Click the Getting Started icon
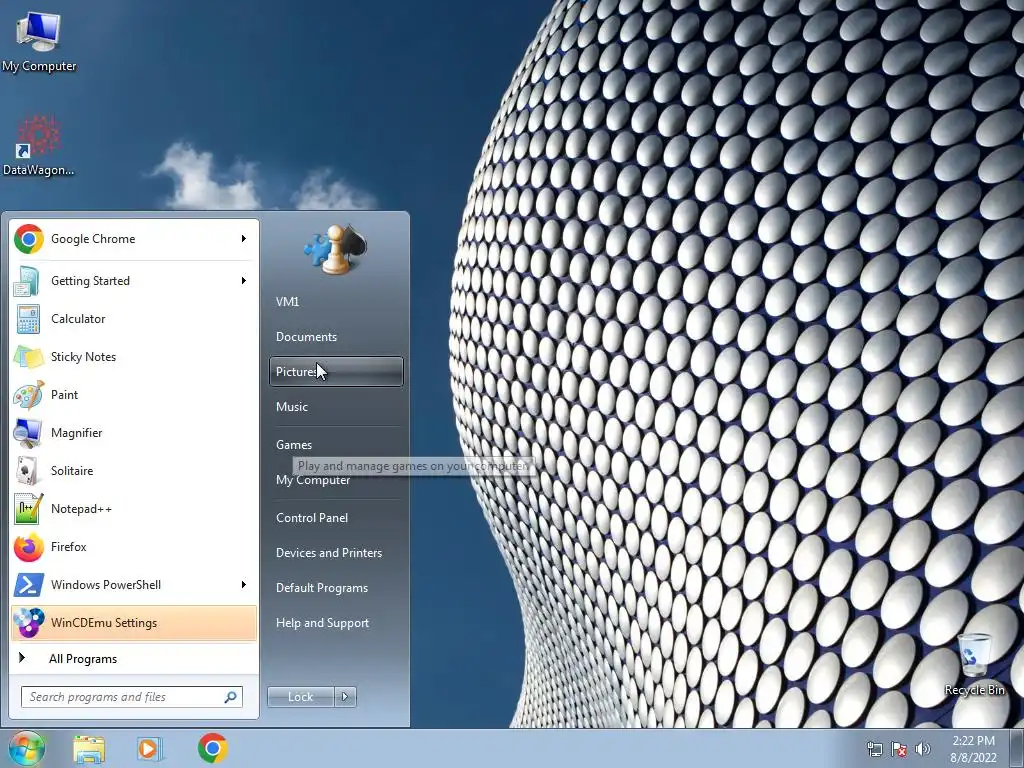Screen dimensions: 1024x768 pos(28,281)
